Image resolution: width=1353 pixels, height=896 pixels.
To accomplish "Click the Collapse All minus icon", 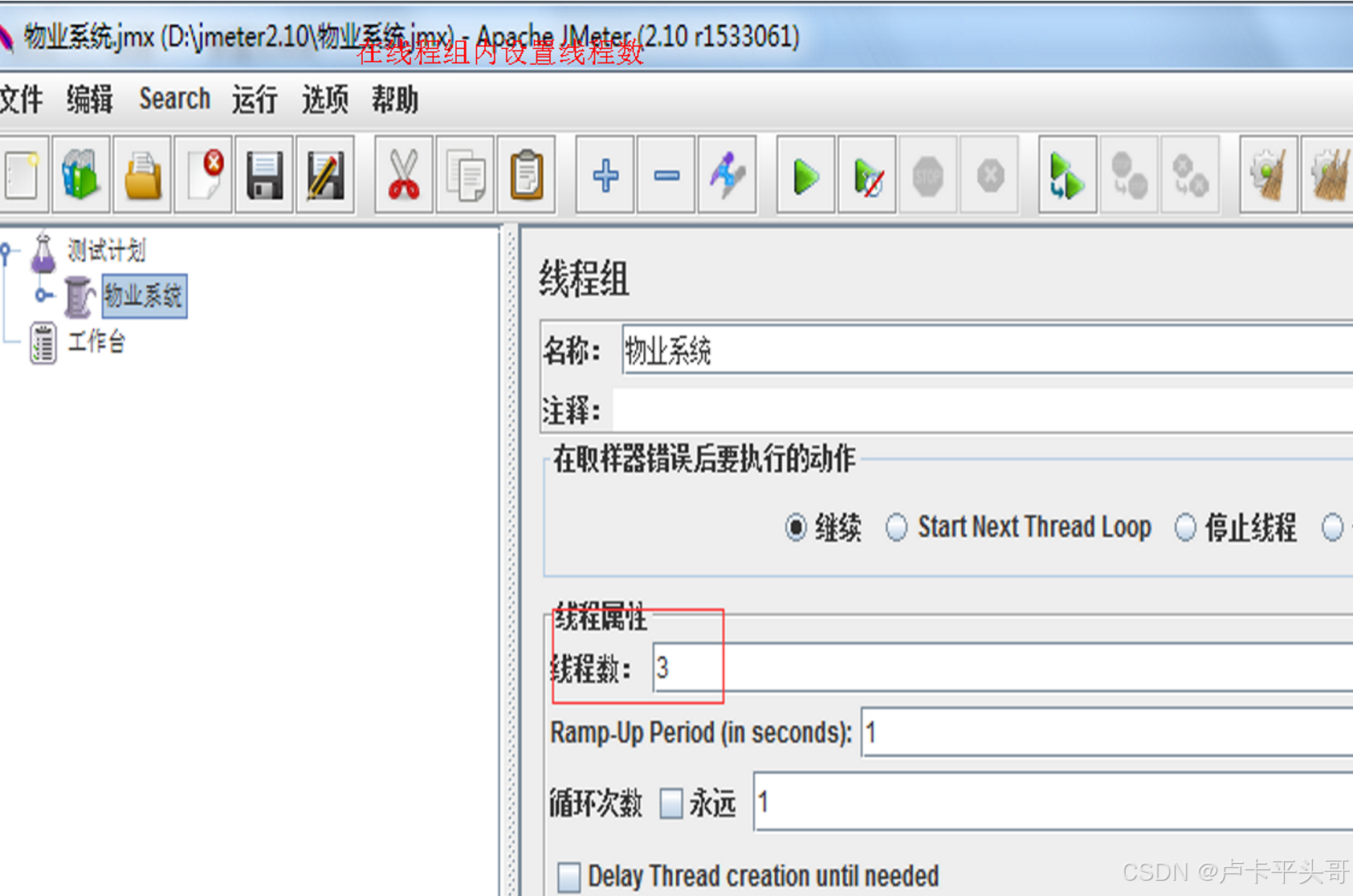I will [666, 175].
